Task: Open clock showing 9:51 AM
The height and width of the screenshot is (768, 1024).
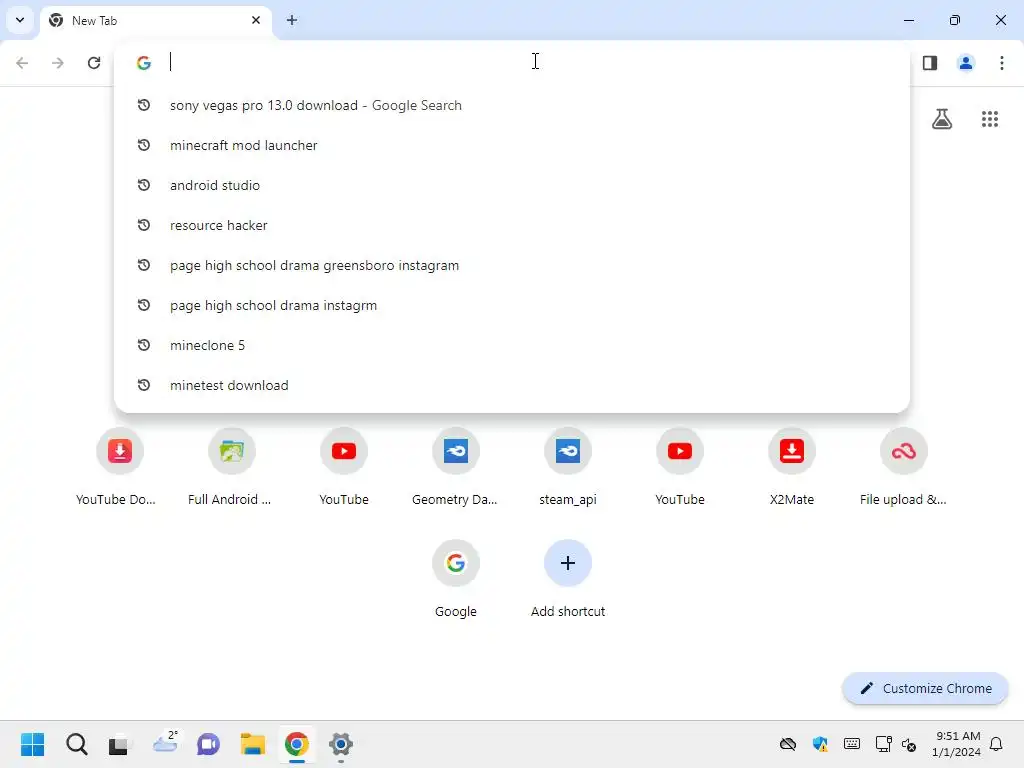Action: coord(956,744)
